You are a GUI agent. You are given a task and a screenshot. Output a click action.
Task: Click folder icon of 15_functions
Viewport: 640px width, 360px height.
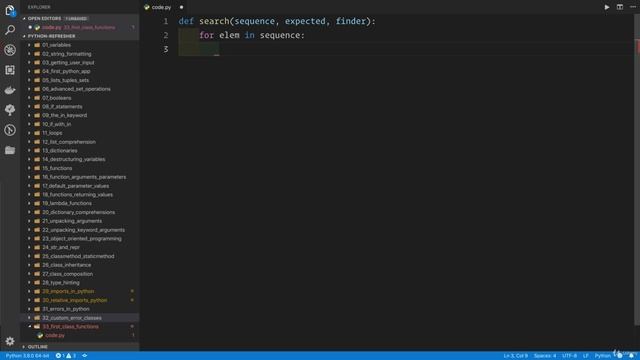point(37,168)
